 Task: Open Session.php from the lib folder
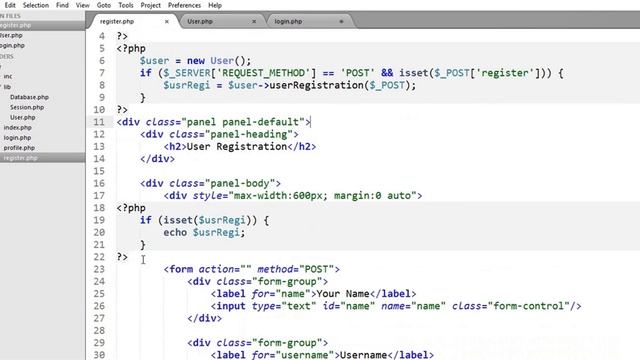(27, 107)
